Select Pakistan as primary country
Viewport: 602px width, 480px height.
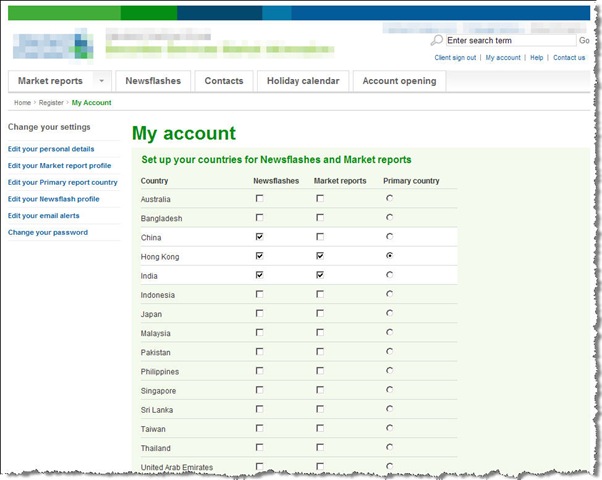390,351
